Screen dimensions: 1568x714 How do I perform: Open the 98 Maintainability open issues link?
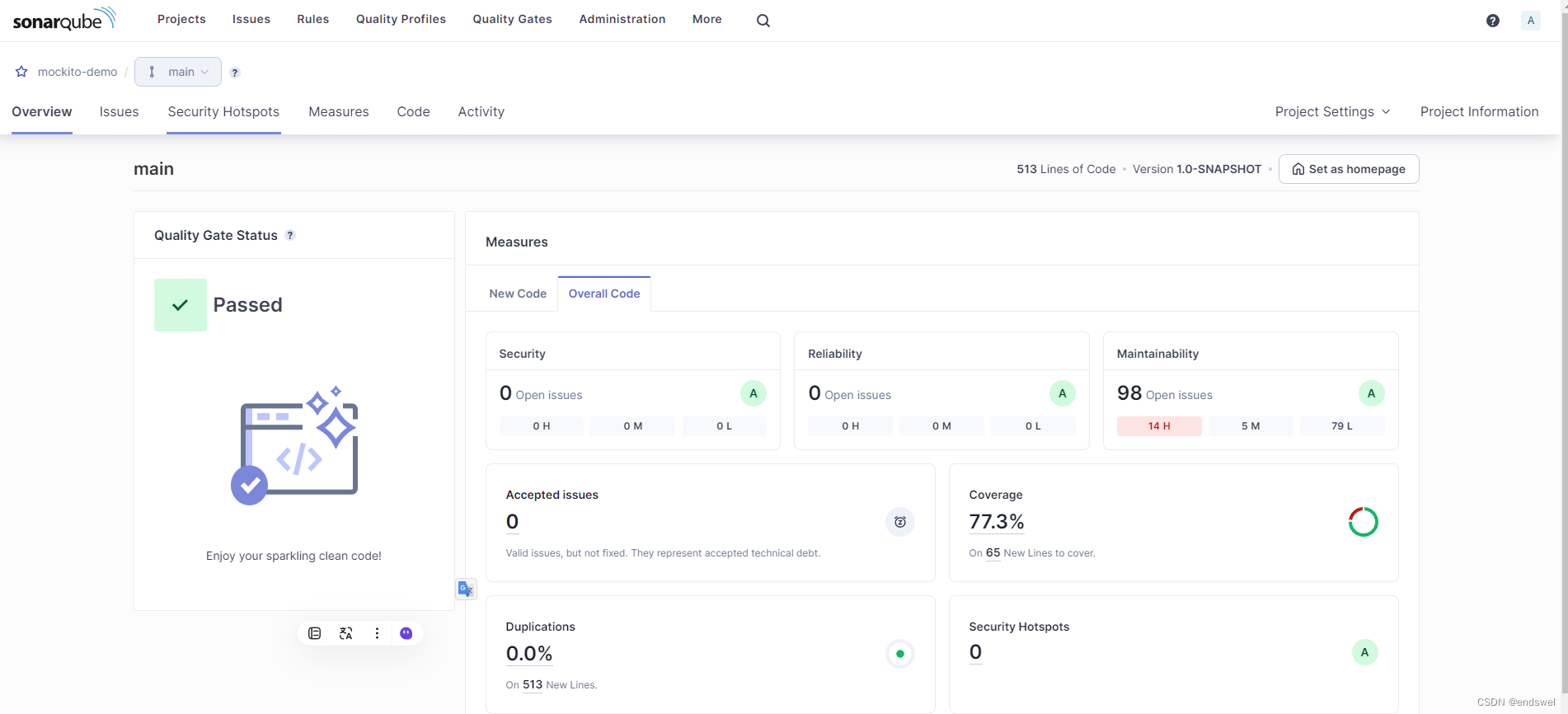[x=1165, y=393]
